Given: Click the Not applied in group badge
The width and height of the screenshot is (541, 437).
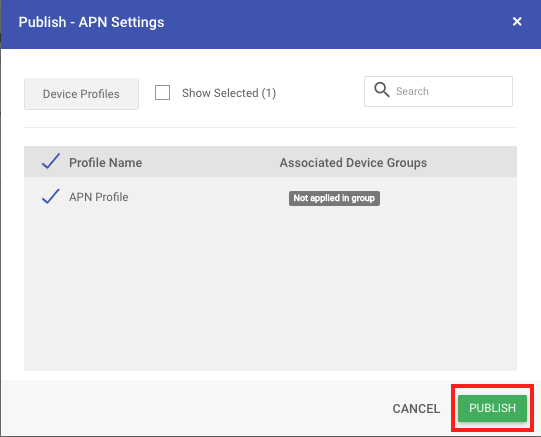Looking at the screenshot, I should tap(334, 198).
